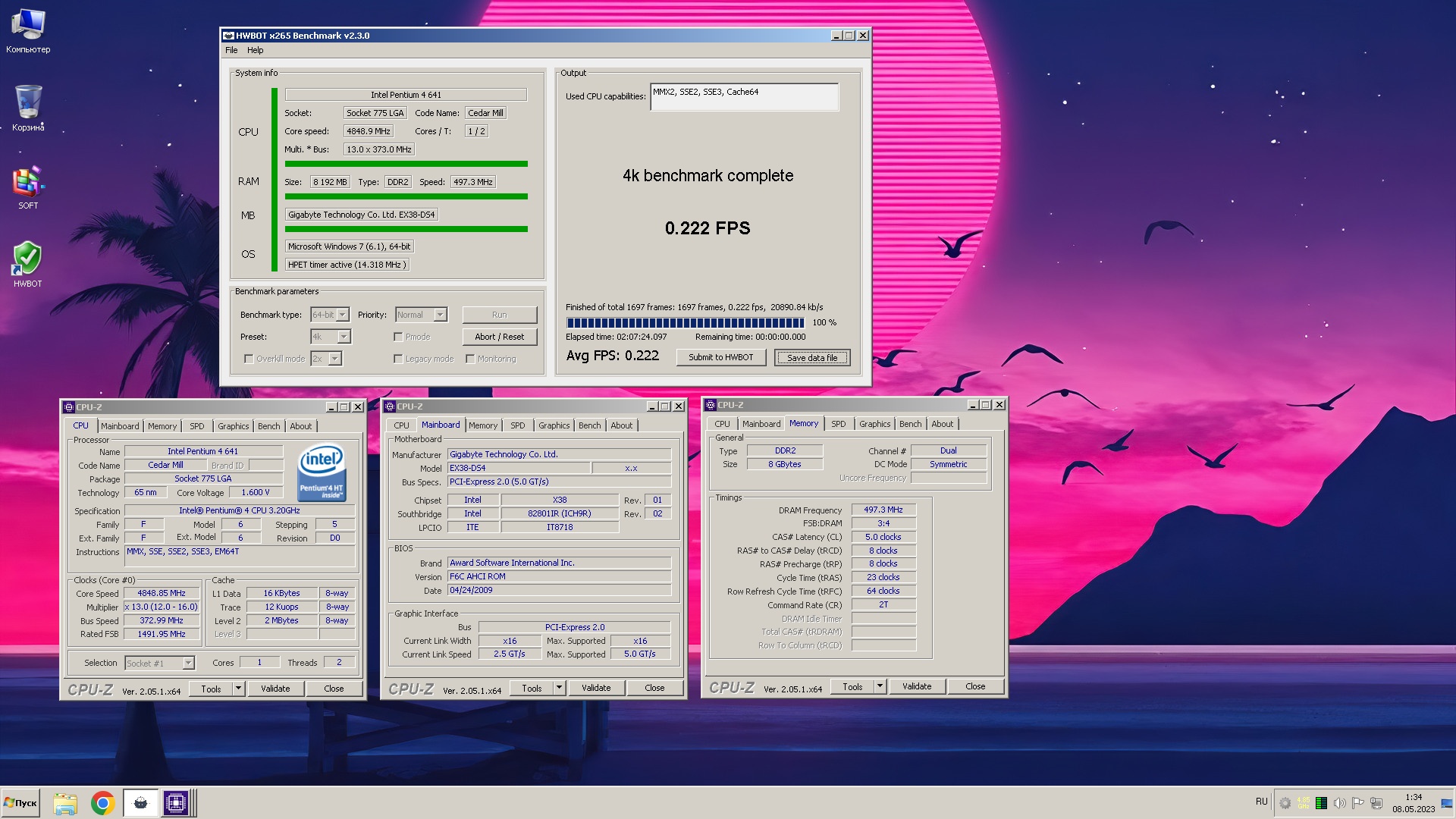Select the Bench tab in left CPU-Z

pyautogui.click(x=268, y=426)
